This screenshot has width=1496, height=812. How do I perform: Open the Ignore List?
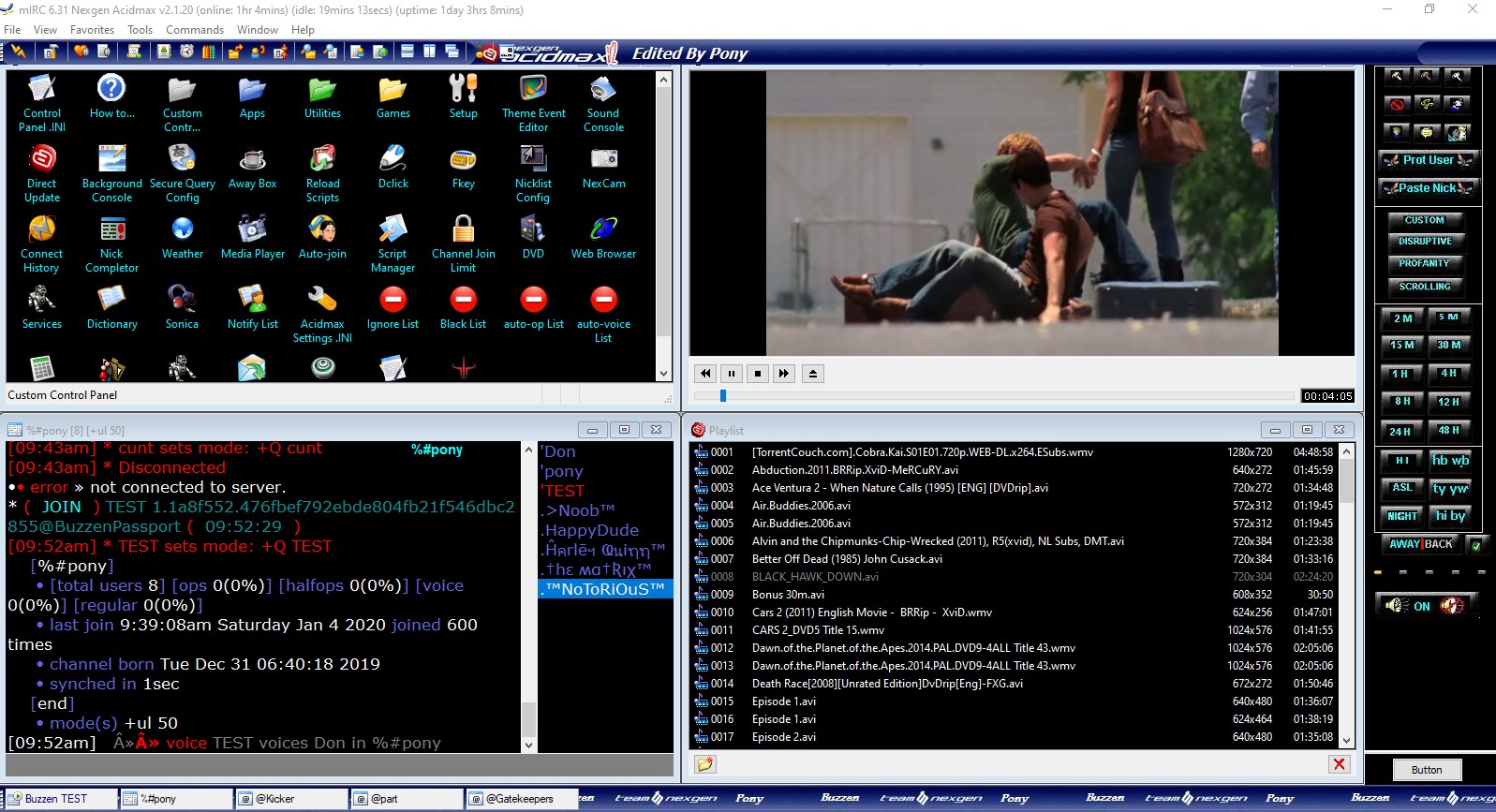[x=393, y=307]
